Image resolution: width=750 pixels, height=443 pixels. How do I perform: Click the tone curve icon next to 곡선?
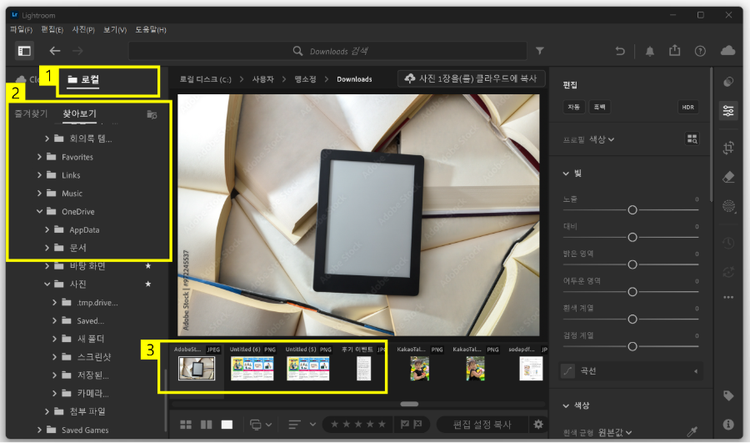(x=568, y=371)
